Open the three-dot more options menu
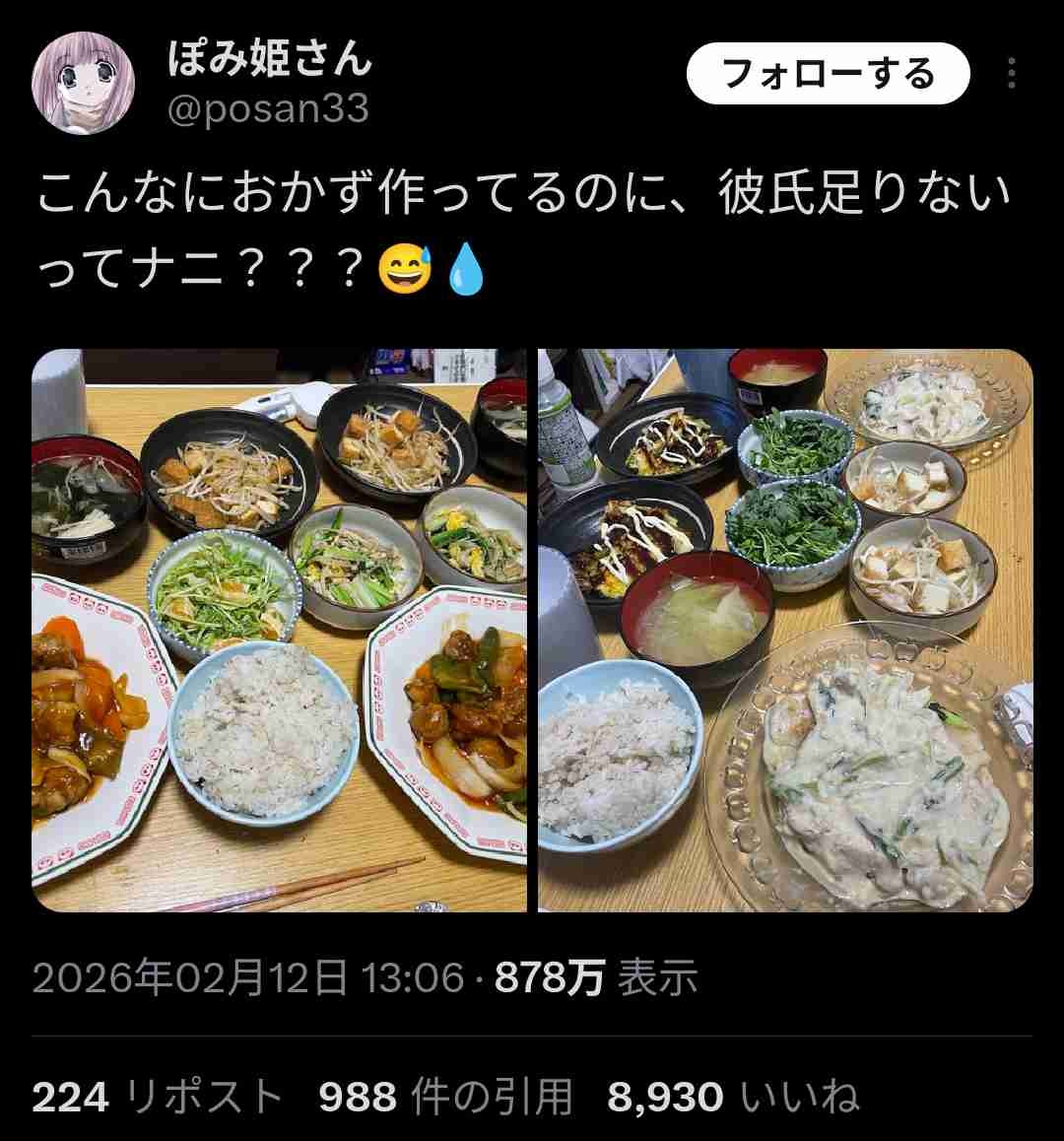Viewport: 1064px width, 1141px height. click(1011, 74)
